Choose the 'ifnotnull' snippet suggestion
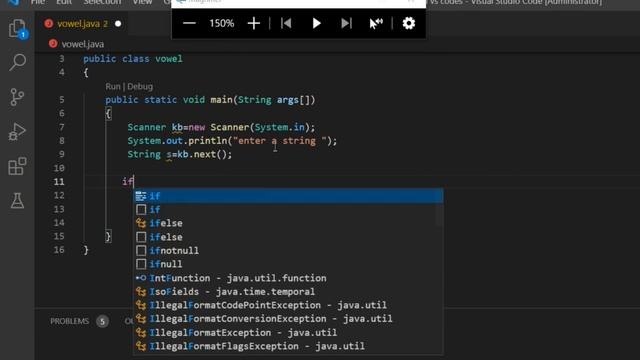Screen dimensions: 640x360 pyautogui.click(x=289, y=251)
